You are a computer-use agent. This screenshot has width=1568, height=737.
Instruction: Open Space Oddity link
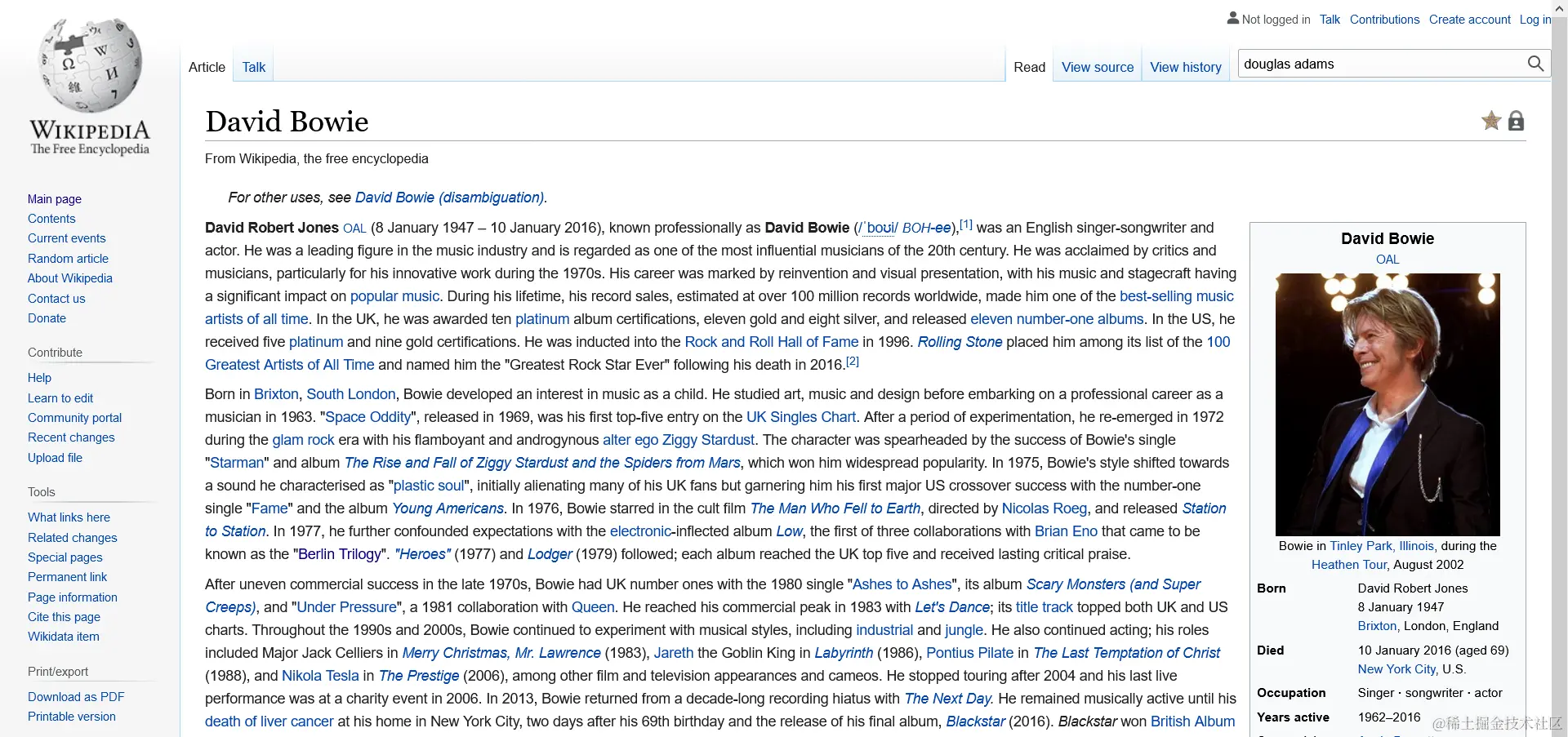pos(368,417)
